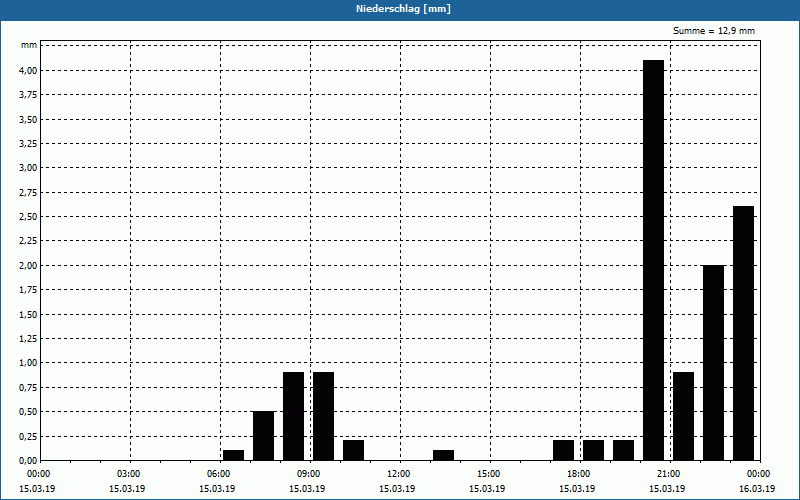
Task: Click the 4,00 y-axis value
Action: click(28, 70)
